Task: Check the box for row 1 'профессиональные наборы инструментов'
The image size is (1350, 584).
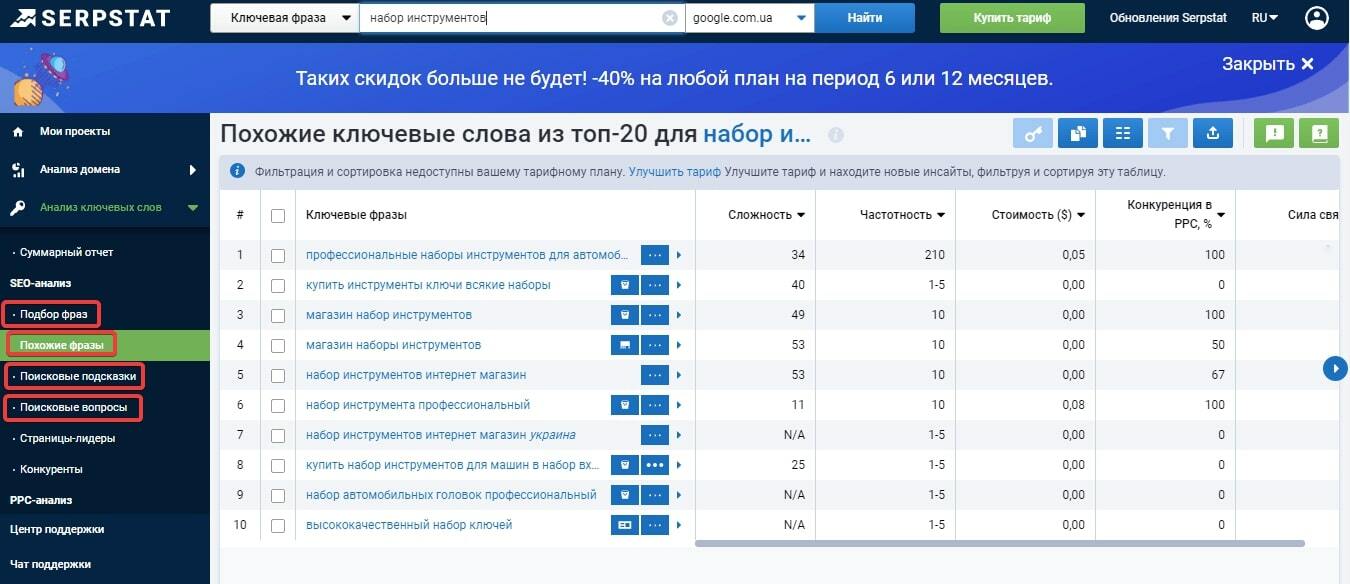Action: click(278, 255)
